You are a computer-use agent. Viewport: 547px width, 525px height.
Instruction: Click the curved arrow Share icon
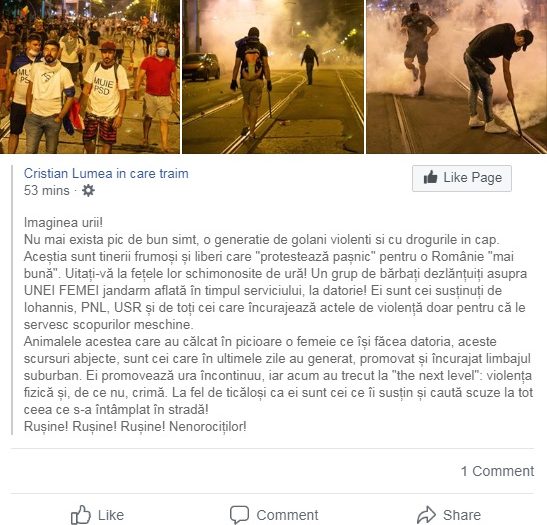pos(426,515)
